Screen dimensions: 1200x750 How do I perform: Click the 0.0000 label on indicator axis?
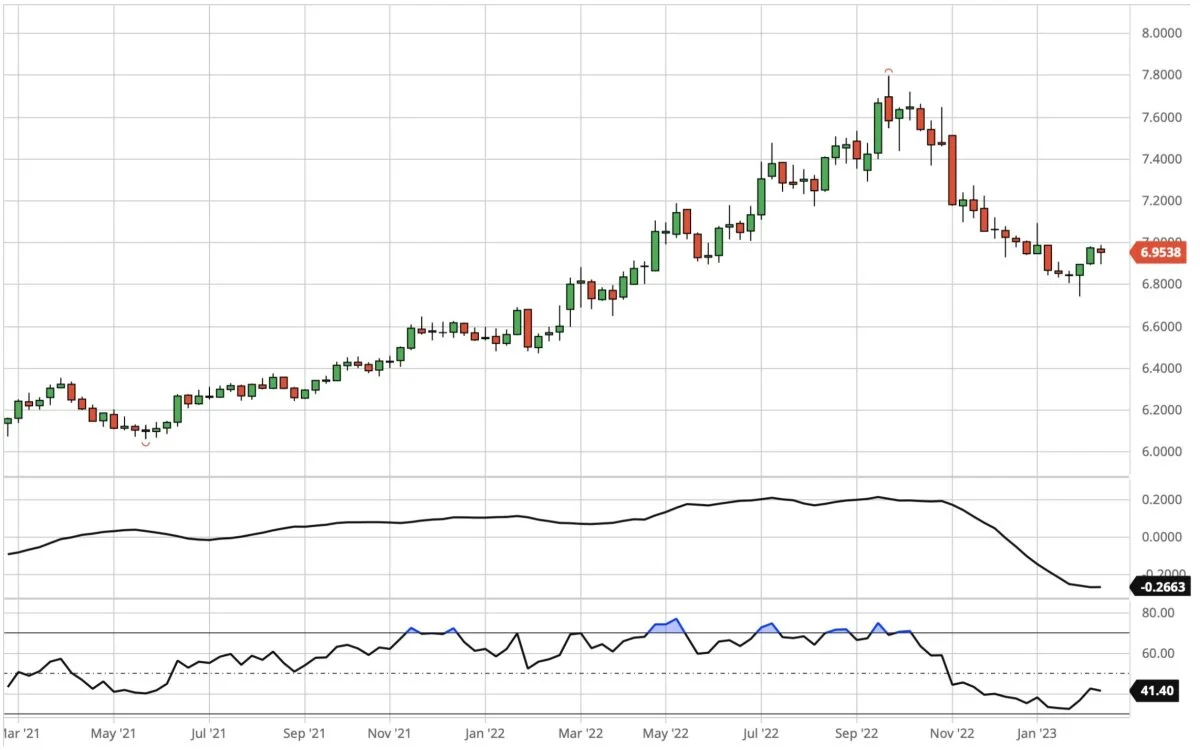[1160, 538]
